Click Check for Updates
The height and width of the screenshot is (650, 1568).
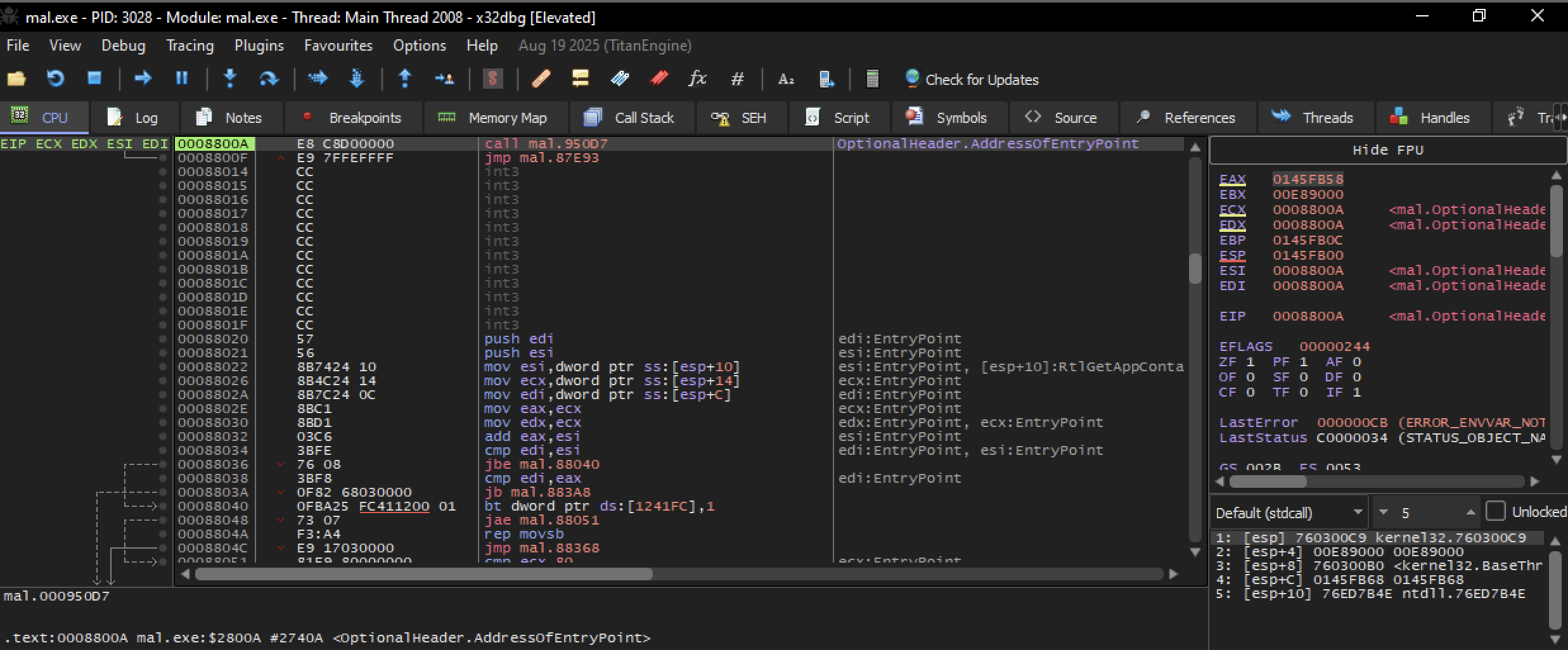pos(972,79)
